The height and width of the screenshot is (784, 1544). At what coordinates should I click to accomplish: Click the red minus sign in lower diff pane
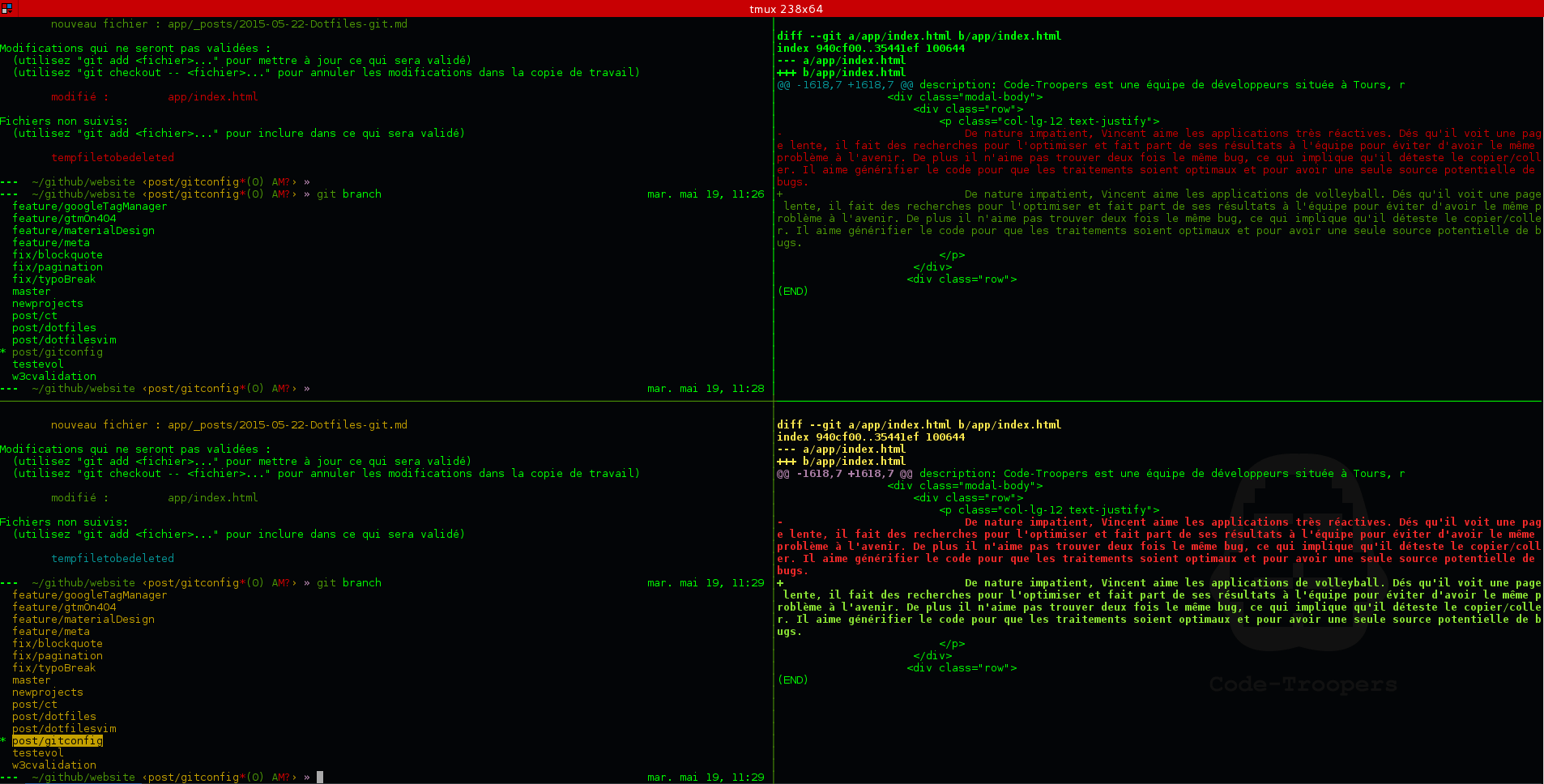(x=780, y=522)
